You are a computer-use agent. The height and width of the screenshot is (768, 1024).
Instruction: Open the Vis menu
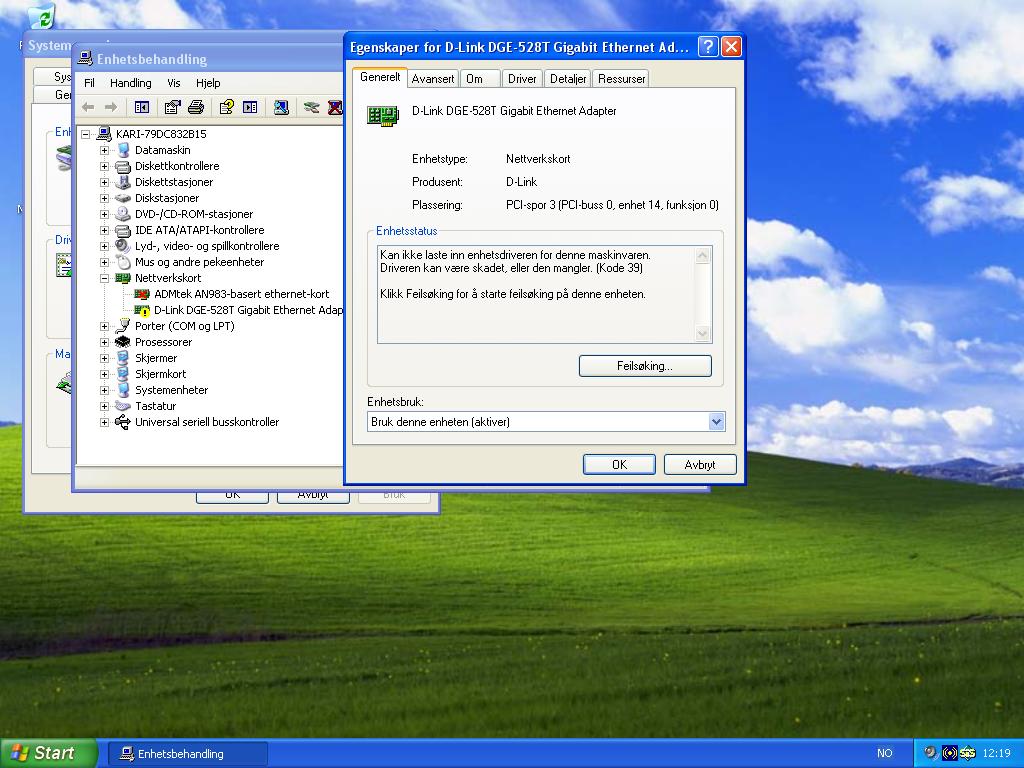coord(174,83)
